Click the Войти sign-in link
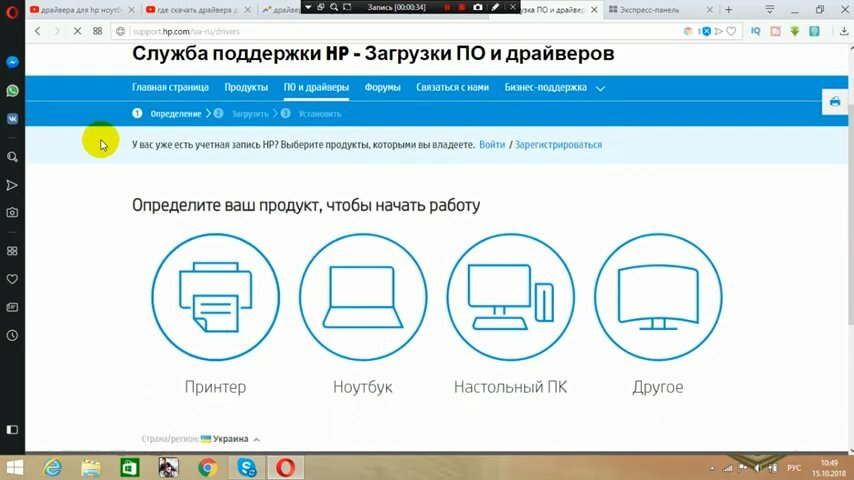Image resolution: width=854 pixels, height=480 pixels. click(492, 145)
